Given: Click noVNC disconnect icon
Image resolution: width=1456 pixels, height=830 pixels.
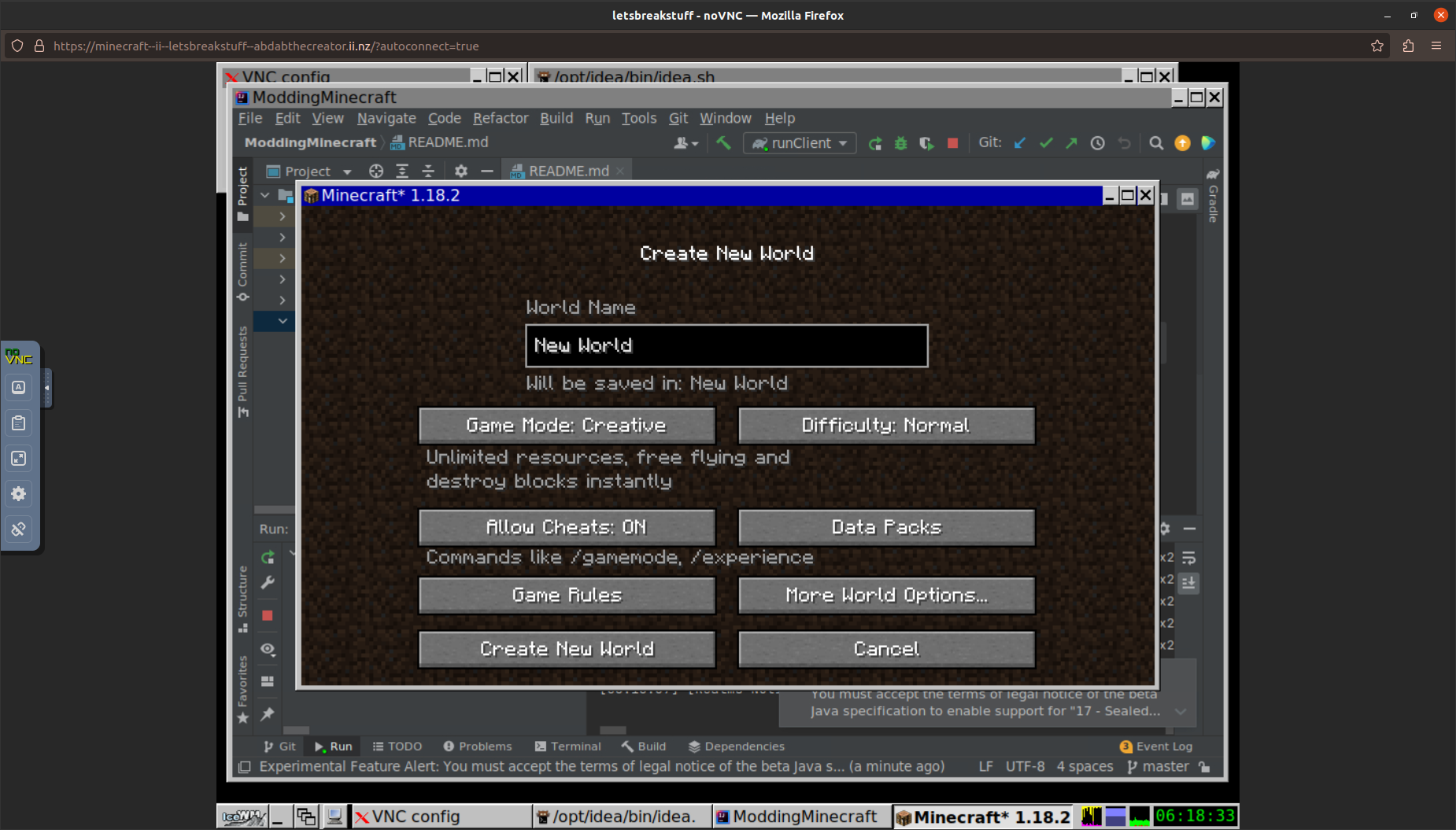Looking at the screenshot, I should (x=19, y=529).
